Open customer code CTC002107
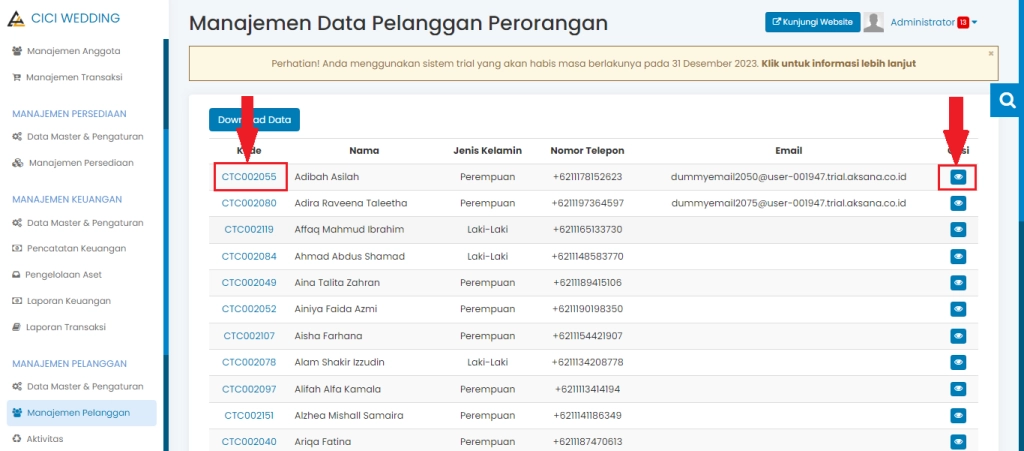Screen dimensions: 1024x451 coord(249,336)
